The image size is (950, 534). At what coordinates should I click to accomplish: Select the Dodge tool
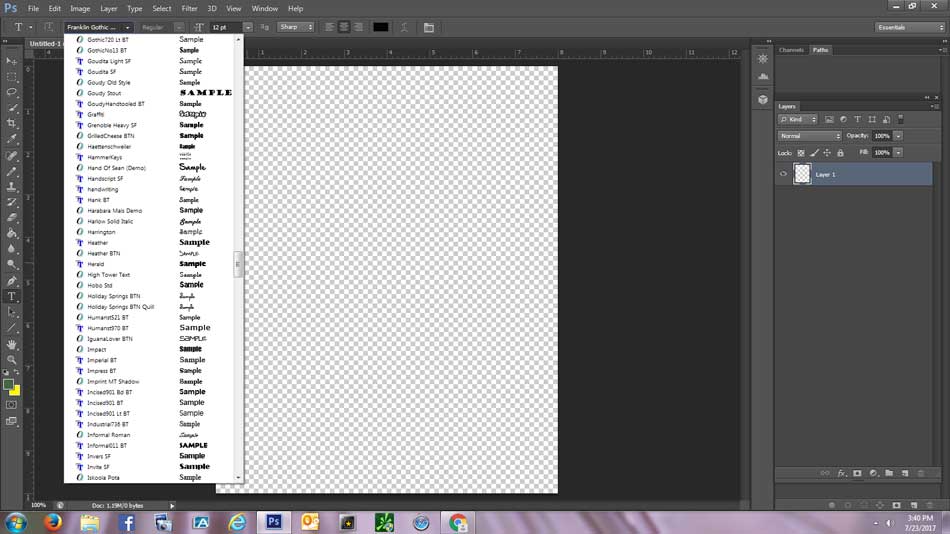coord(12,264)
